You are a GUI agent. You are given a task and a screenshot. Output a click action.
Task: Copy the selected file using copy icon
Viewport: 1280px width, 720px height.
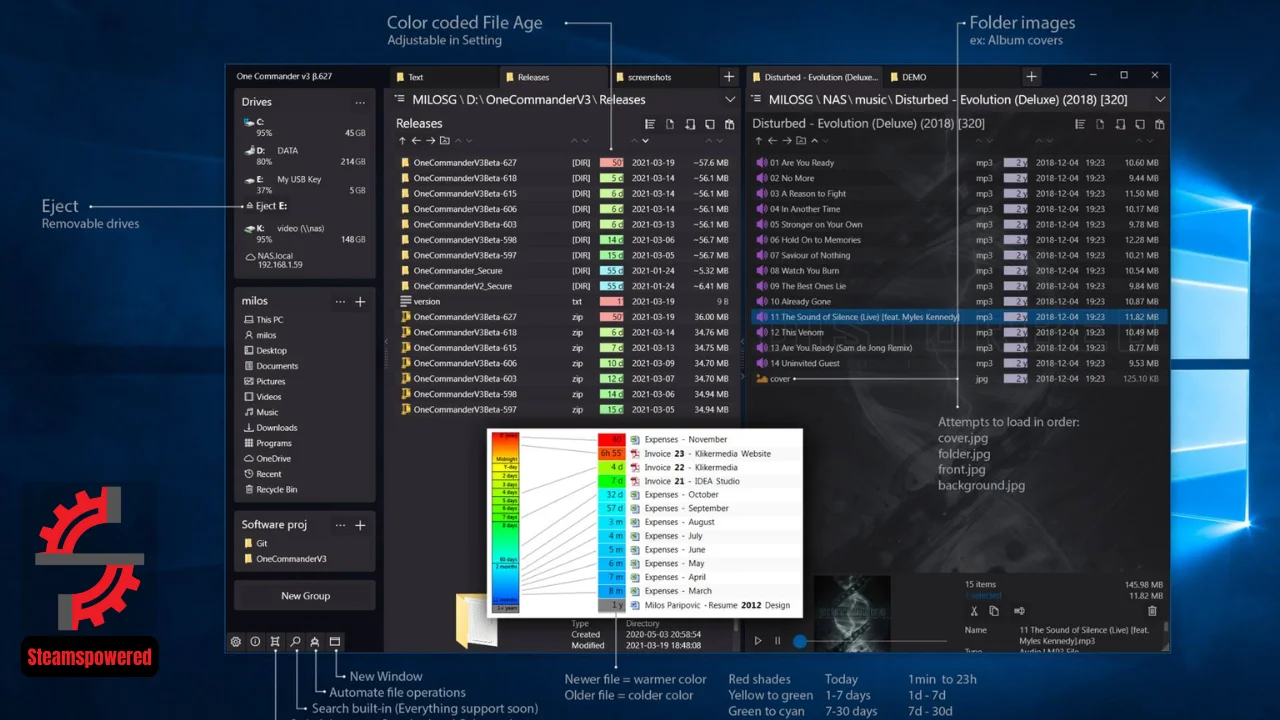click(x=994, y=611)
